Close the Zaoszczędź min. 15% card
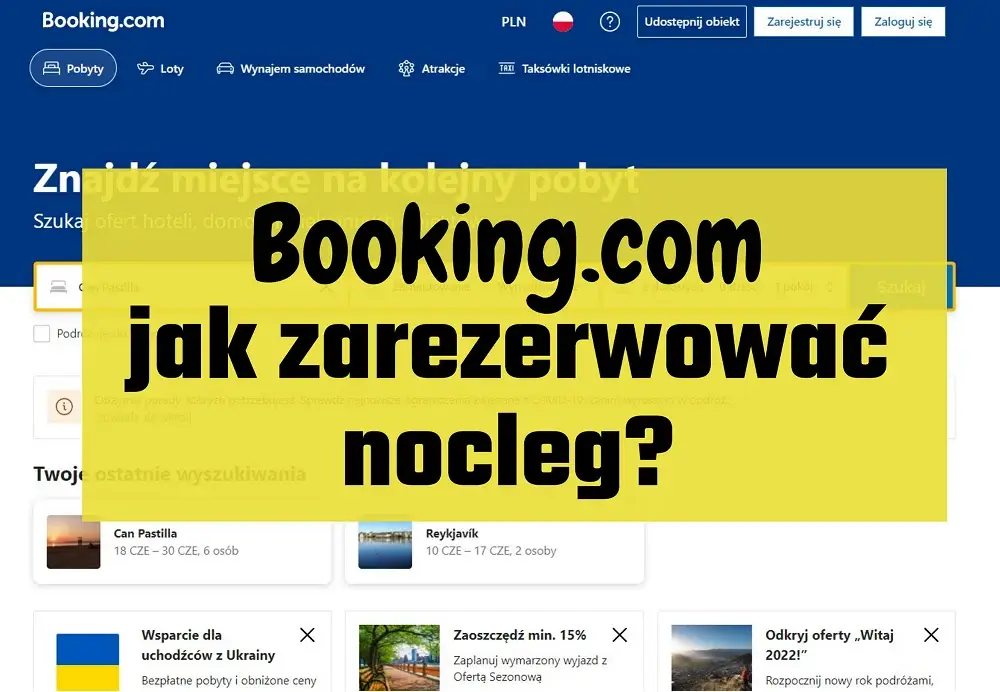The image size is (1000, 692). (619, 635)
